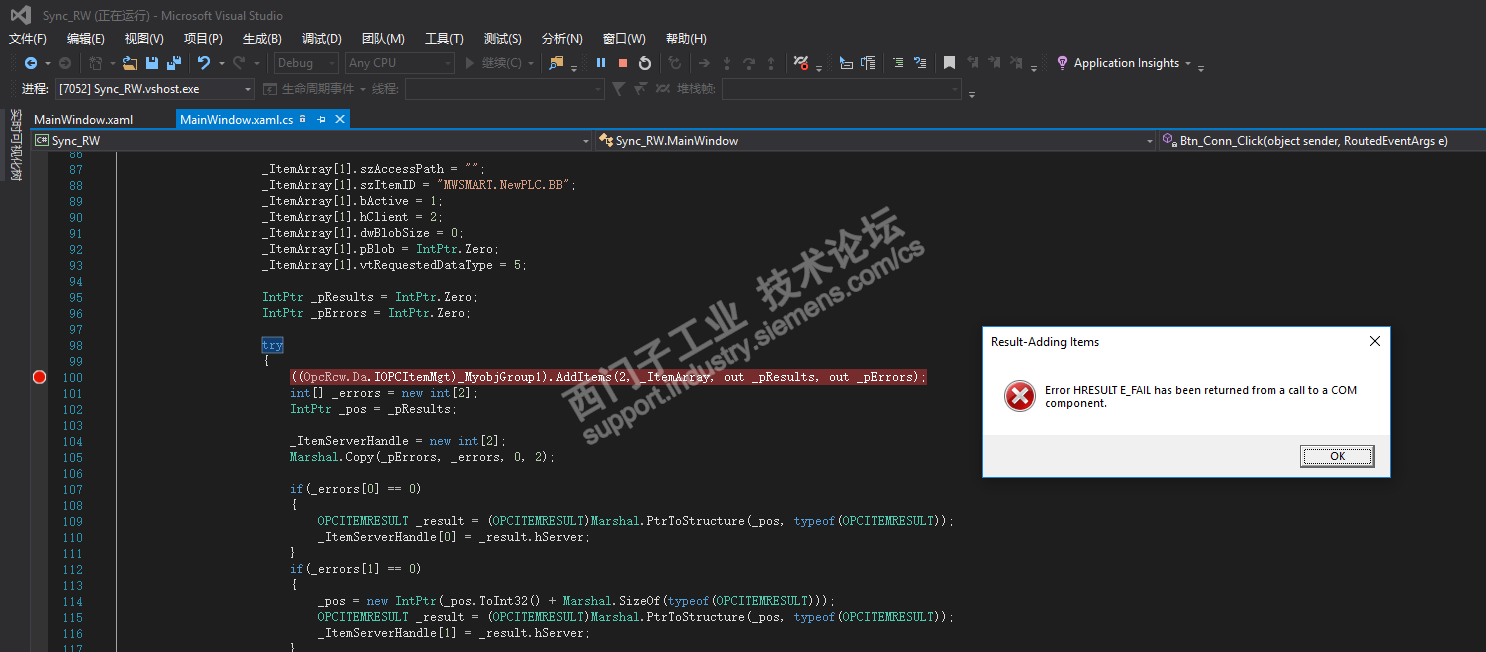Image resolution: width=1486 pixels, height=652 pixels.
Task: Open the Any CPU platform dropdown
Action: click(400, 63)
